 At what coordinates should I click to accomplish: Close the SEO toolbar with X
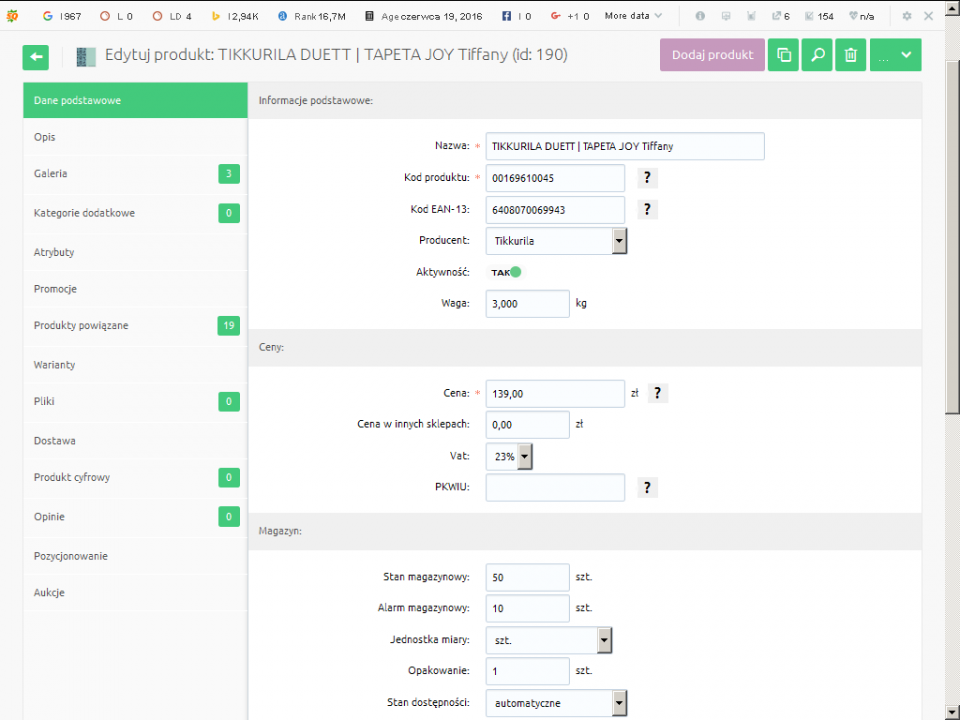pyautogui.click(x=929, y=16)
